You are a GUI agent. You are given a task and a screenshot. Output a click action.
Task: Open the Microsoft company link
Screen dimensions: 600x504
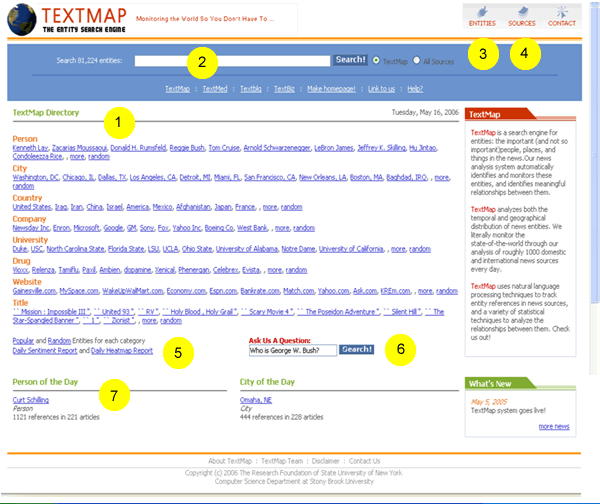[86, 228]
